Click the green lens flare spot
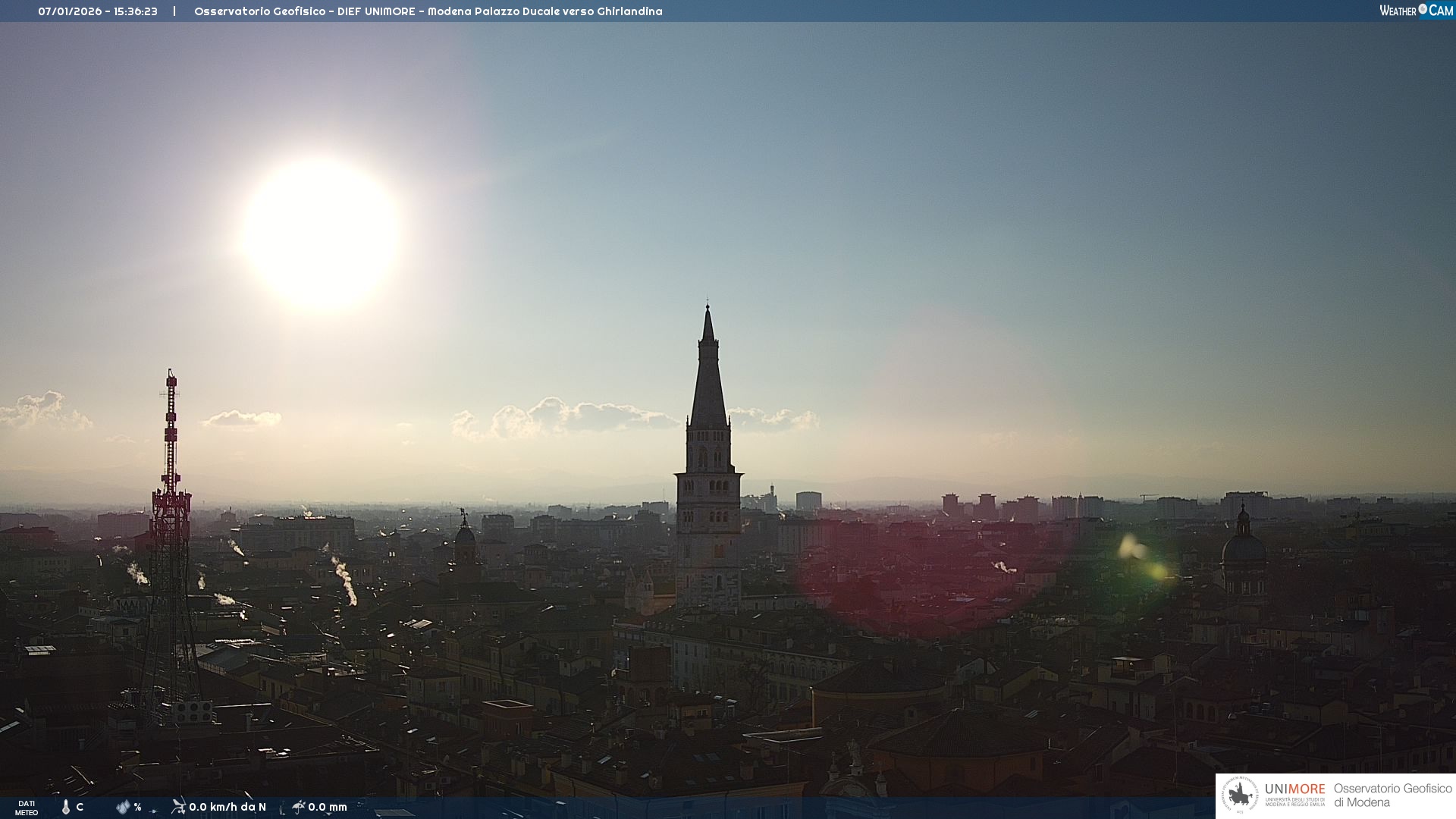 [1158, 570]
